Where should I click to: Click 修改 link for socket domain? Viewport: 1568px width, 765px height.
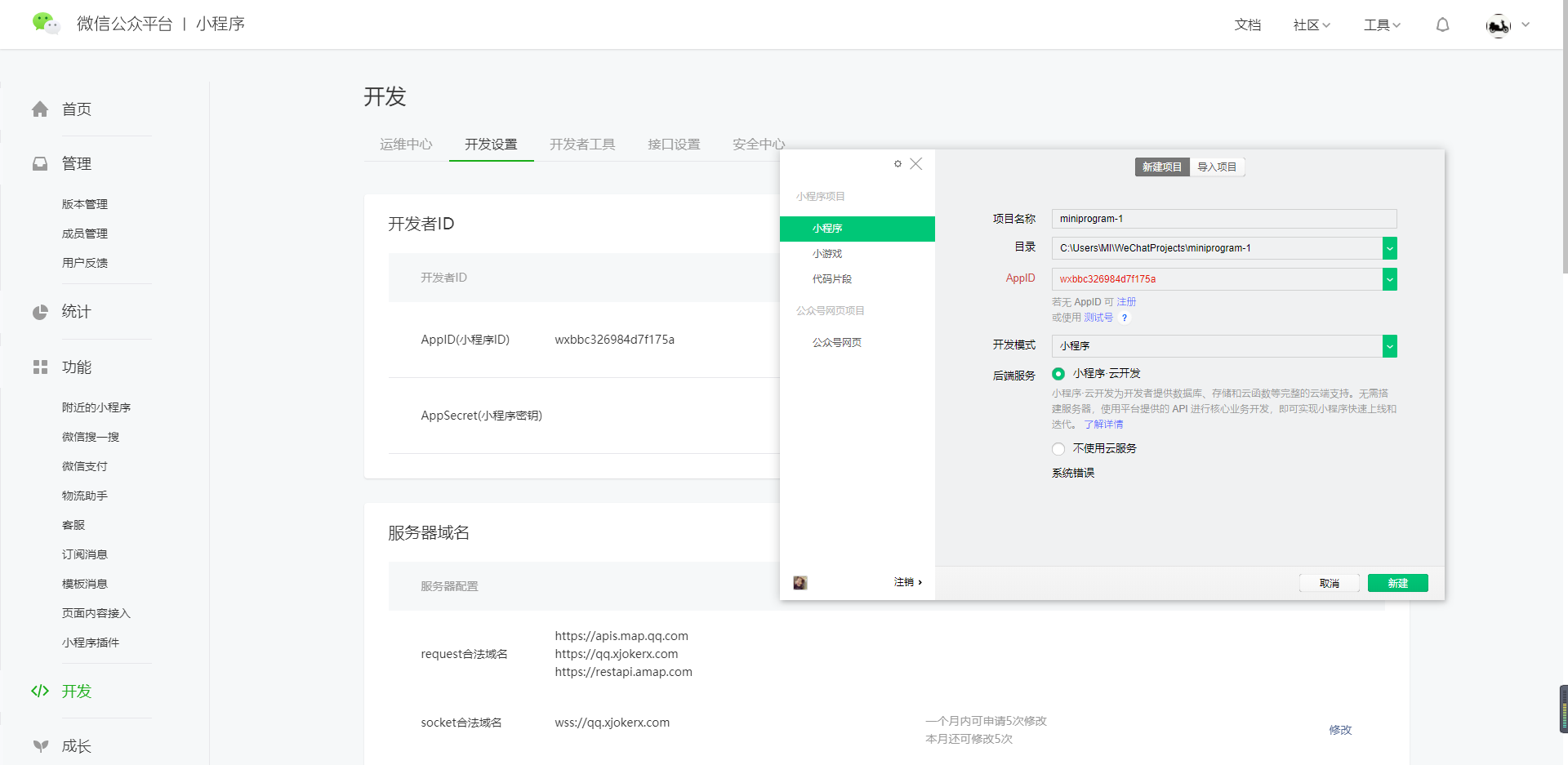pyautogui.click(x=1340, y=730)
